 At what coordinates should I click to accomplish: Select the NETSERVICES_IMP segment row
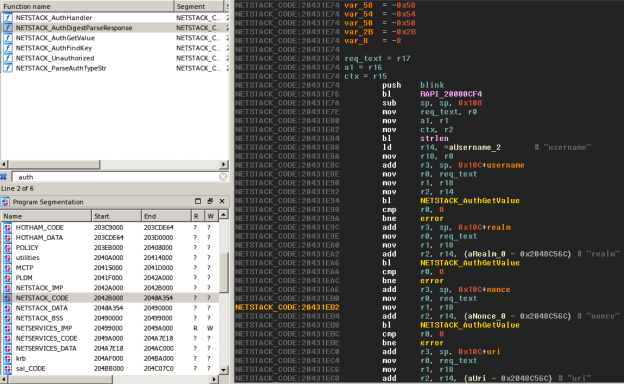click(x=110, y=328)
